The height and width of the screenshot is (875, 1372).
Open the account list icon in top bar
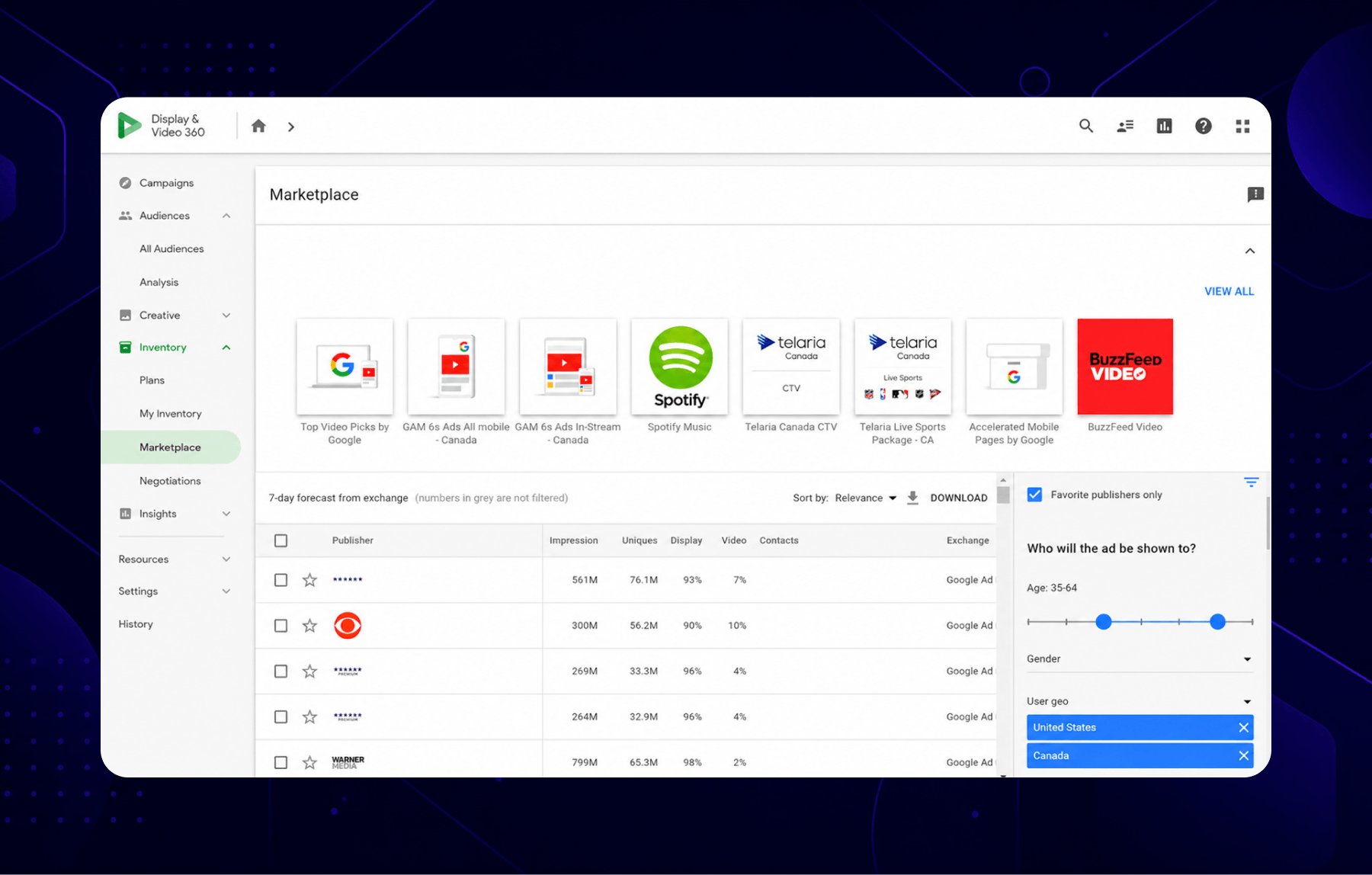click(x=1125, y=126)
